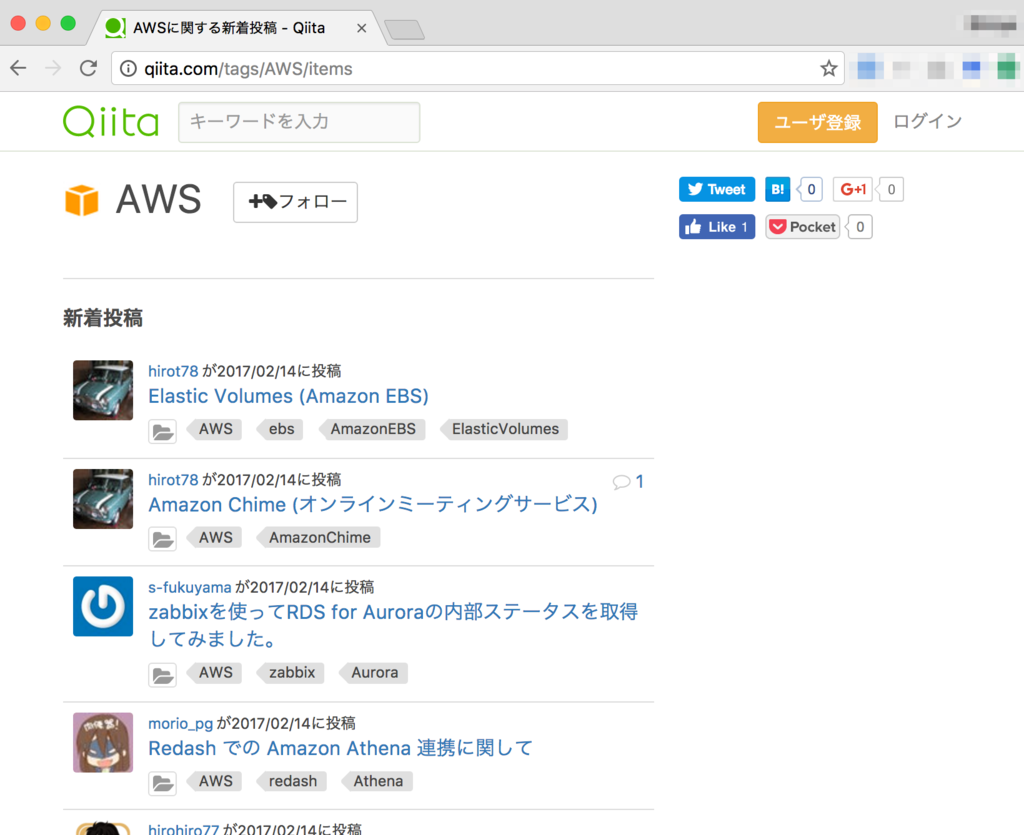The image size is (1024, 835).
Task: Open Elastic Volumes (Amazon EBS) article
Action: (x=288, y=396)
